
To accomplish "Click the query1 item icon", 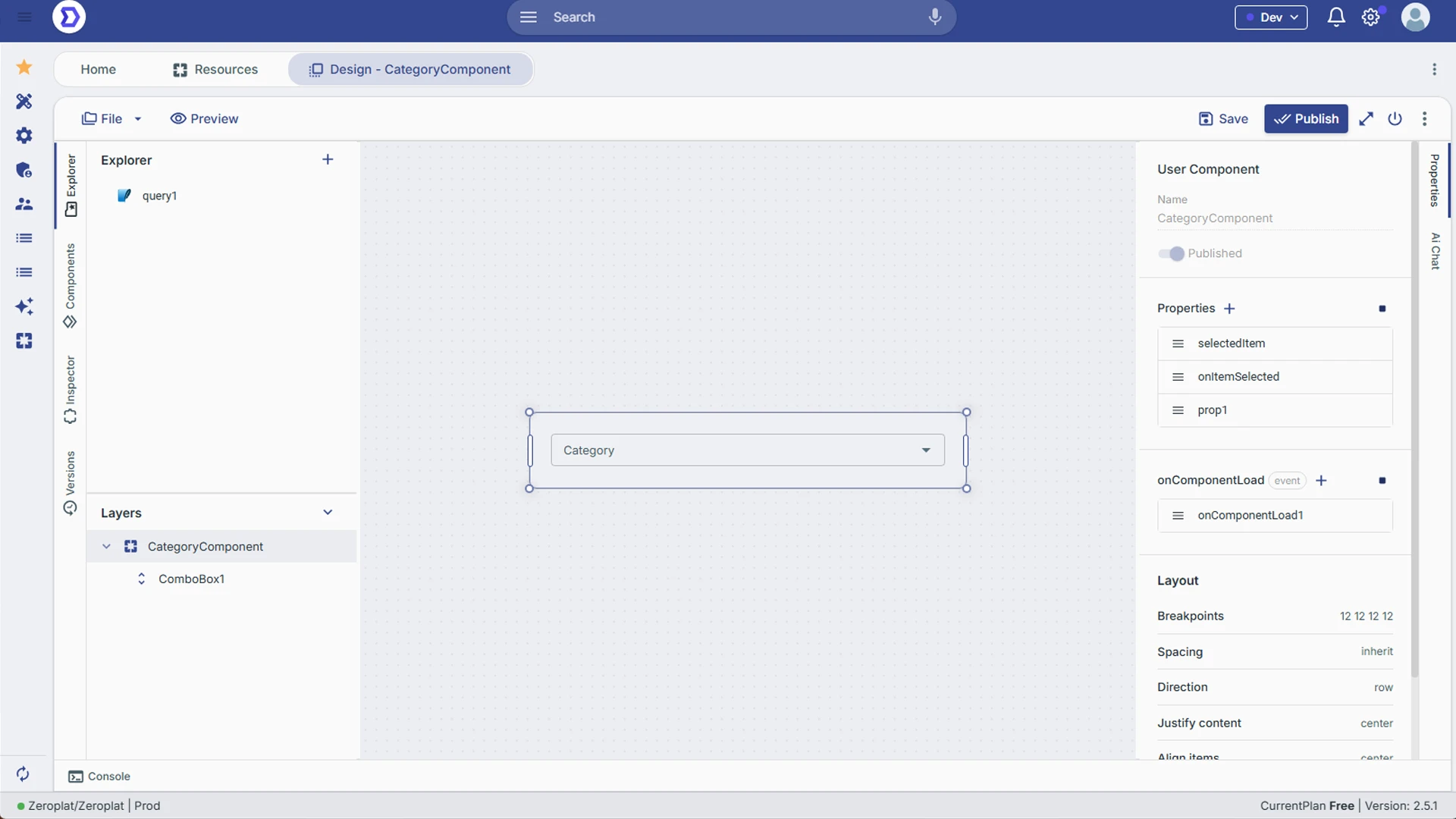I will point(124,196).
